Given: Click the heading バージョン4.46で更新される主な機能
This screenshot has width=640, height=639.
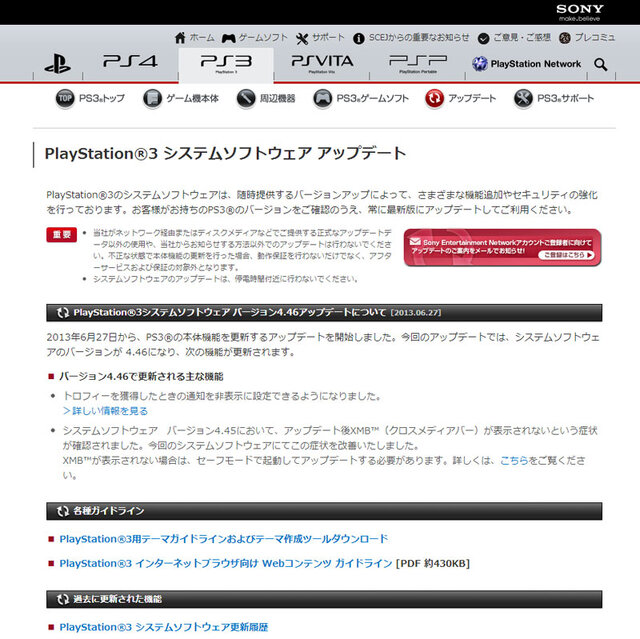Looking at the screenshot, I should 141,376.
